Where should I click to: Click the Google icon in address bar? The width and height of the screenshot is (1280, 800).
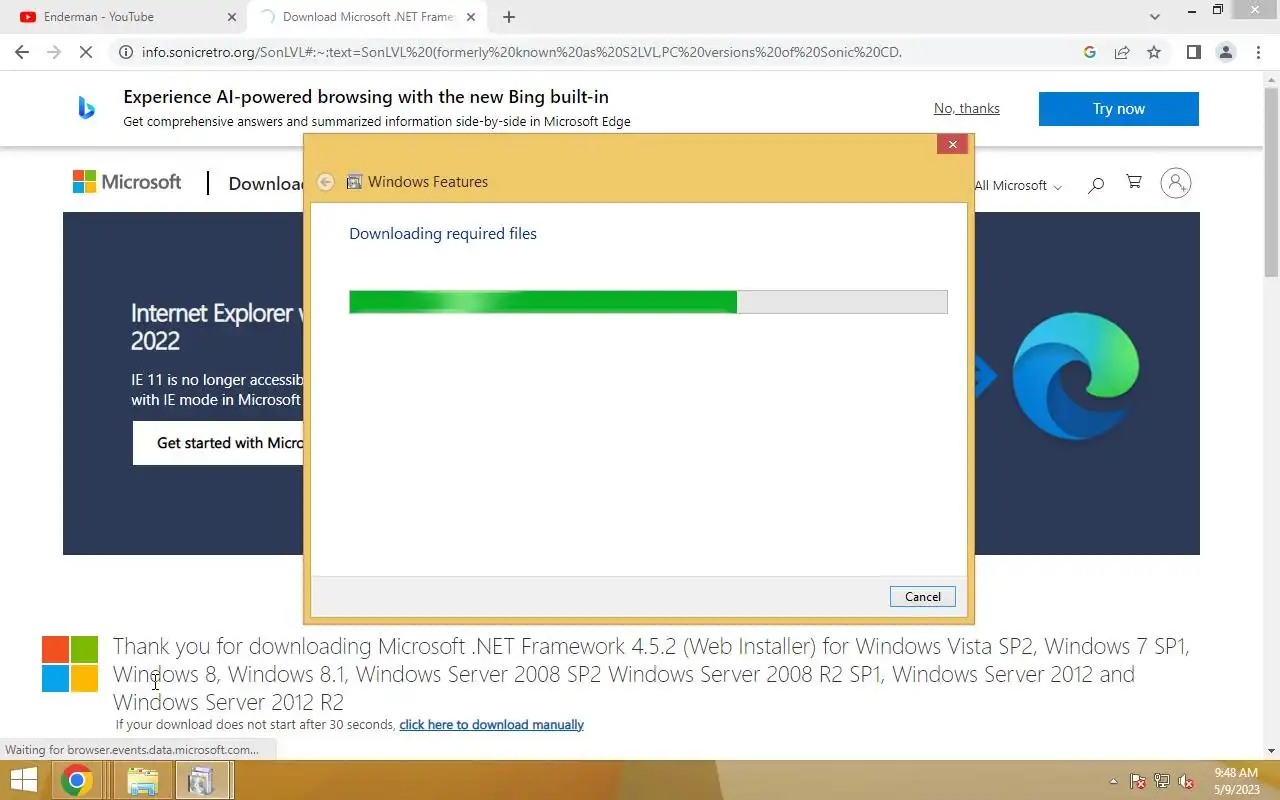pos(1090,52)
